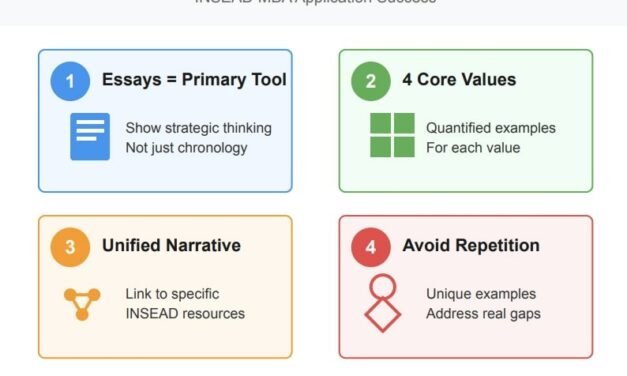
Task: Select the Essays = Primary Tool heading
Action: pos(194,80)
